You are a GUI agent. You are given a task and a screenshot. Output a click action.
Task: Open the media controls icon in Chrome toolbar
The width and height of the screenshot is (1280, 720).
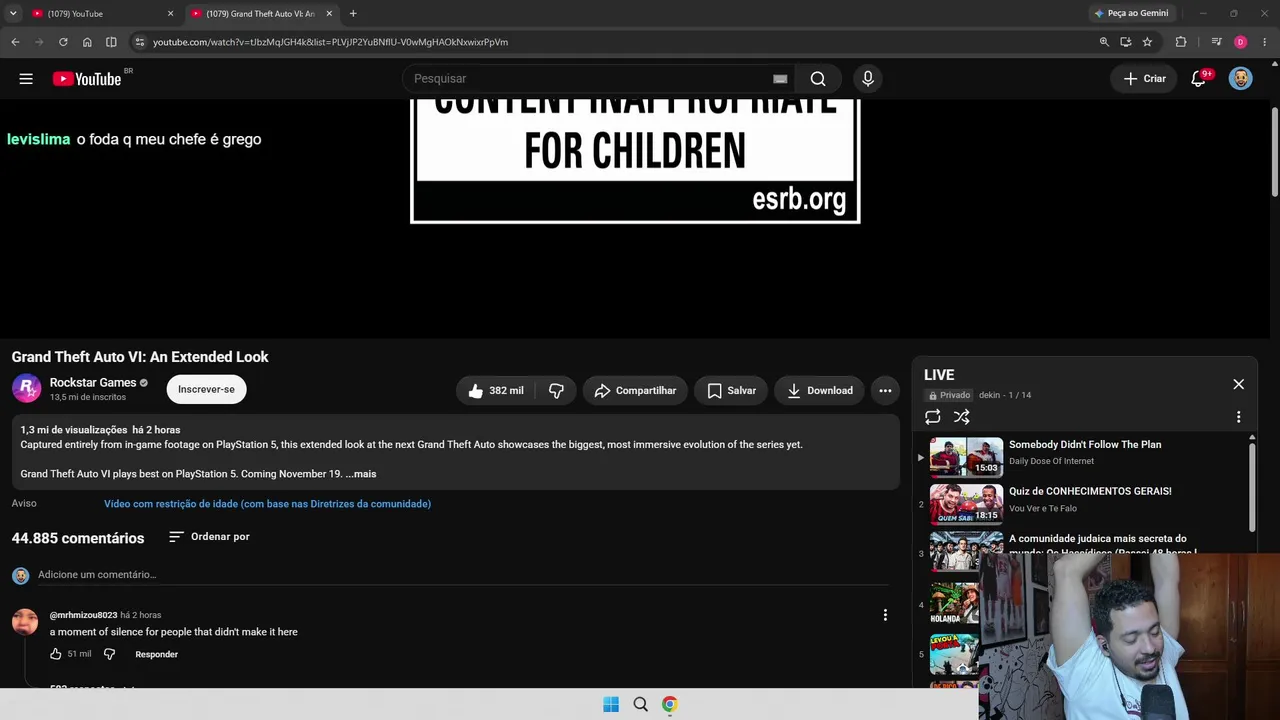click(x=1216, y=42)
